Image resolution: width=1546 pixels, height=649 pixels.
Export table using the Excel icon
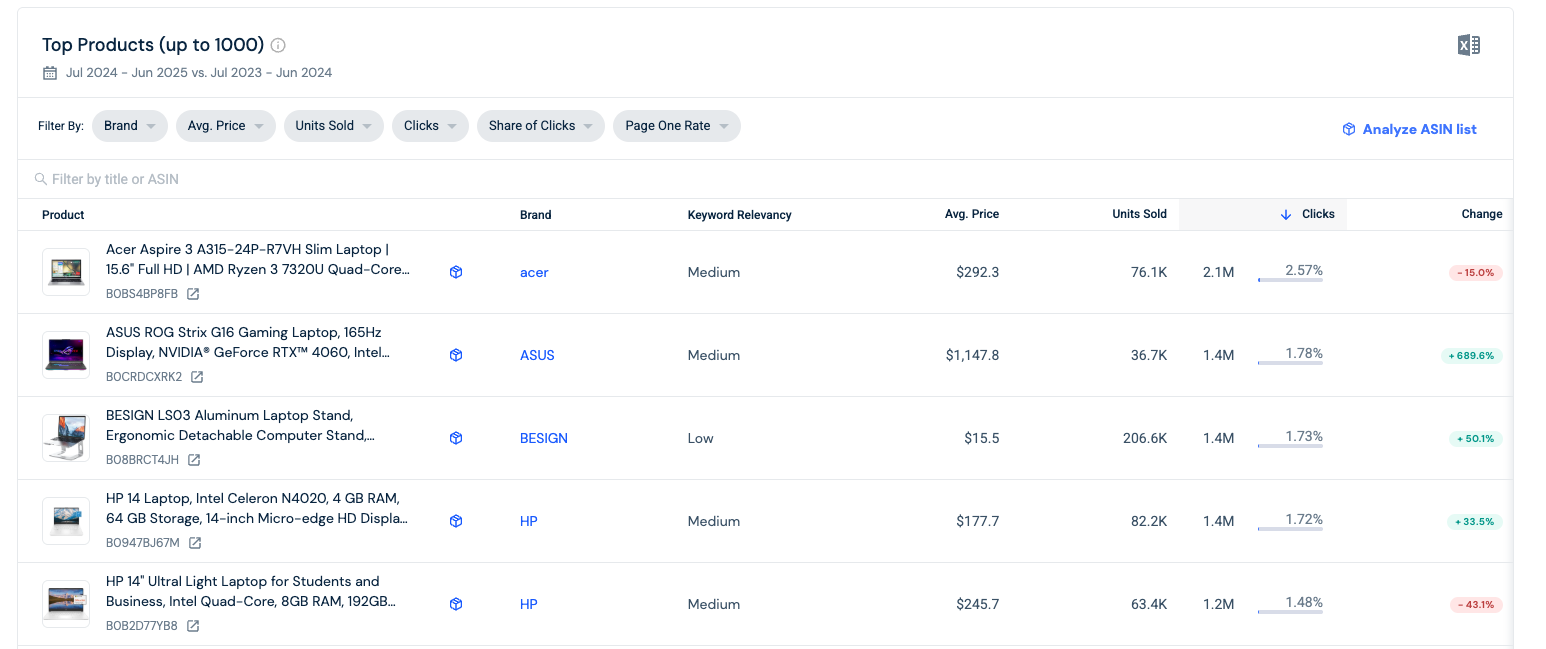(x=1468, y=45)
